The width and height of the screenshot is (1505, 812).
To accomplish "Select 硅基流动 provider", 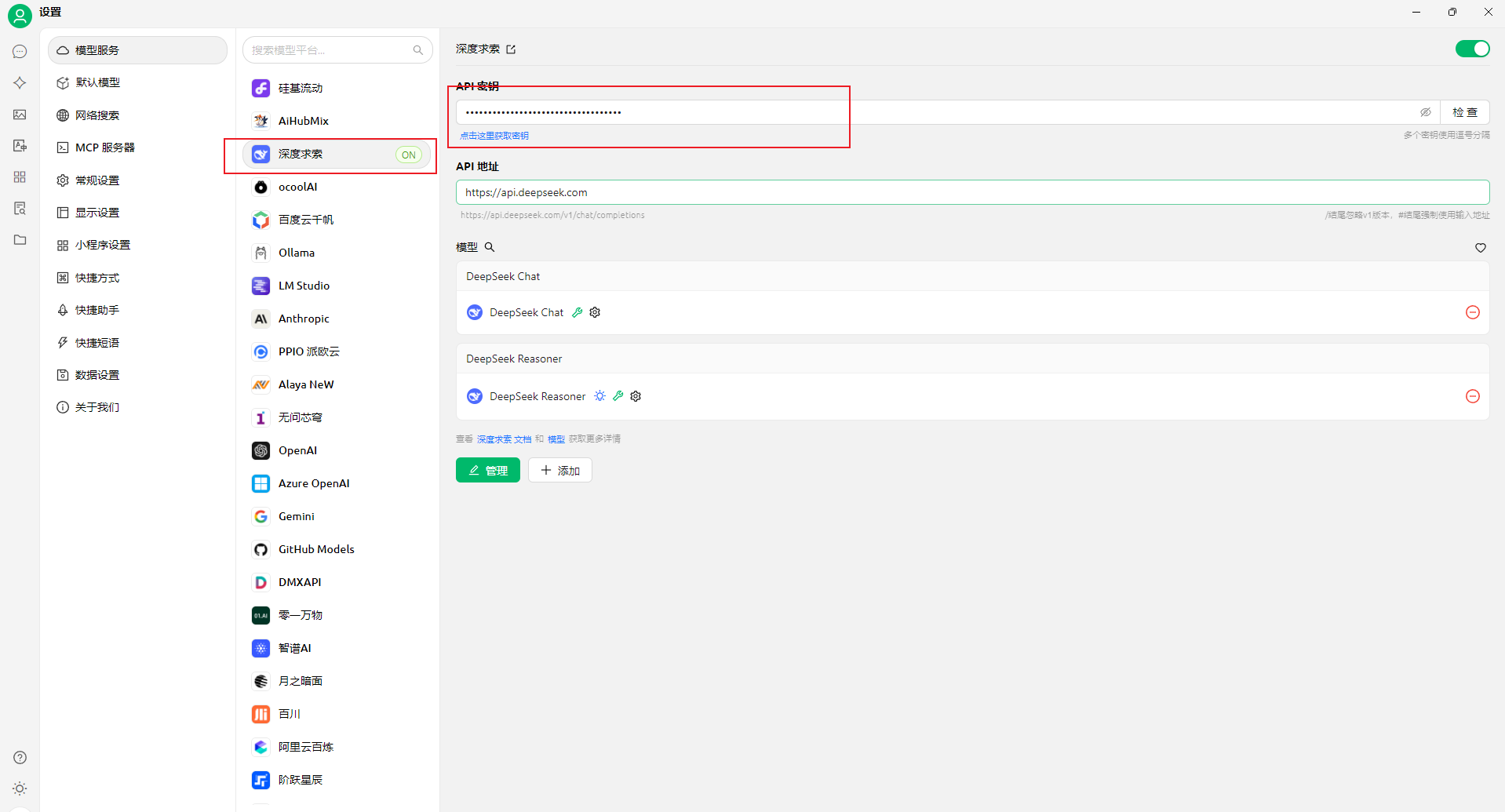I will 337,88.
